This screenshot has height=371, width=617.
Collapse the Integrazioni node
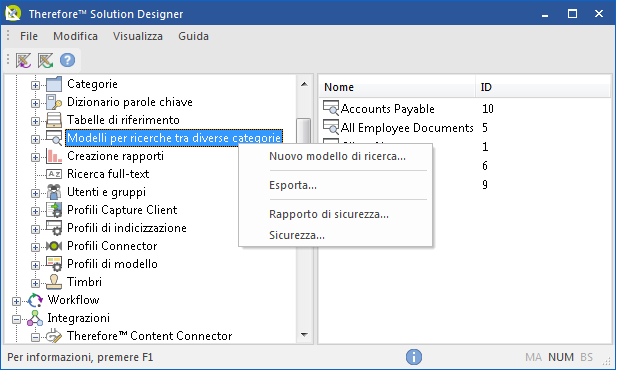pos(16,319)
